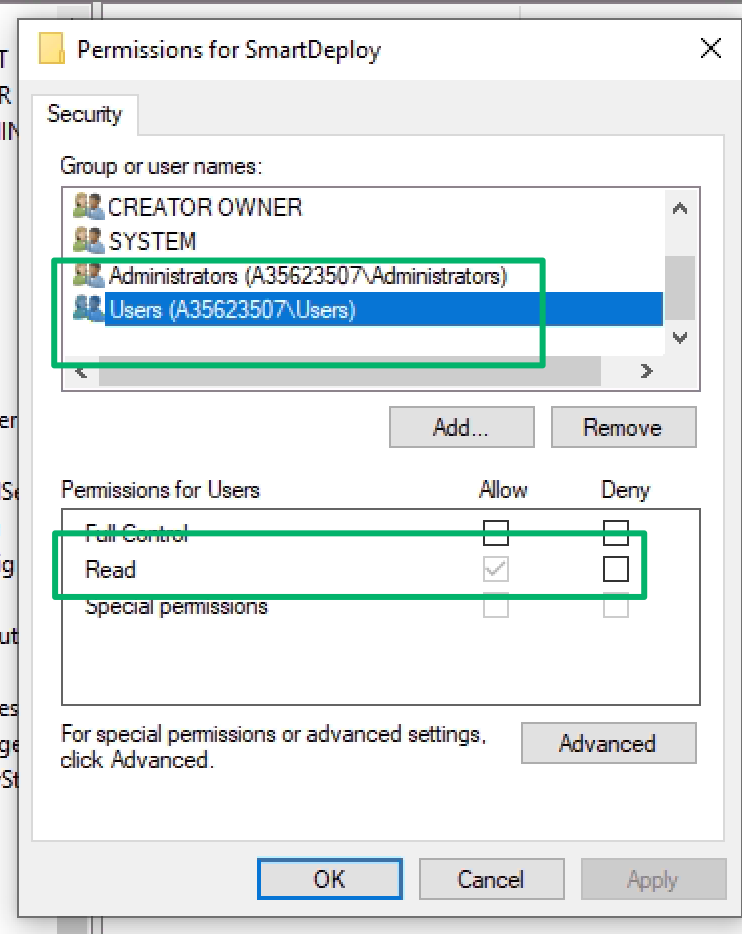Click the group list scroll down arrow
Image resolution: width=742 pixels, height=934 pixels.
pyautogui.click(x=680, y=338)
